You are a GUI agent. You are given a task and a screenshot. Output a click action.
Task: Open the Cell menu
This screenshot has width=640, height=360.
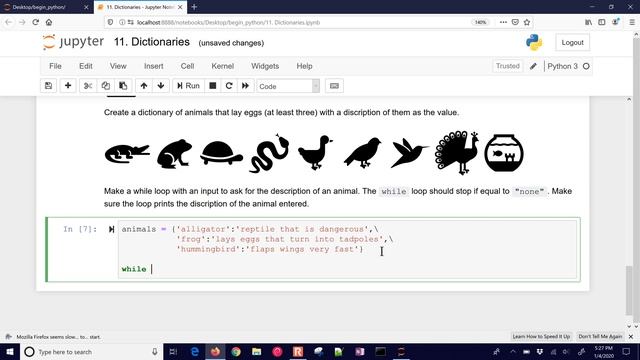[187, 66]
